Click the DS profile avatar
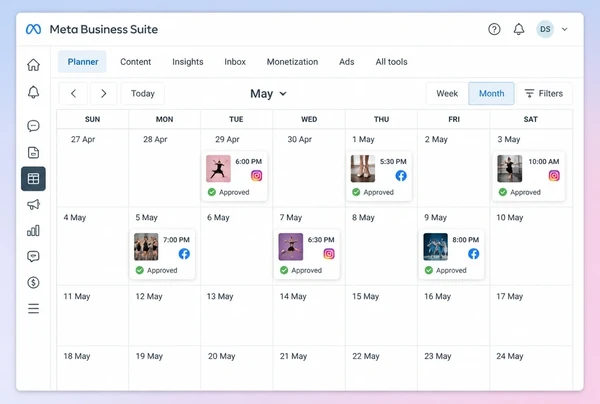Screen dimensions: 600x404 point(545,29)
